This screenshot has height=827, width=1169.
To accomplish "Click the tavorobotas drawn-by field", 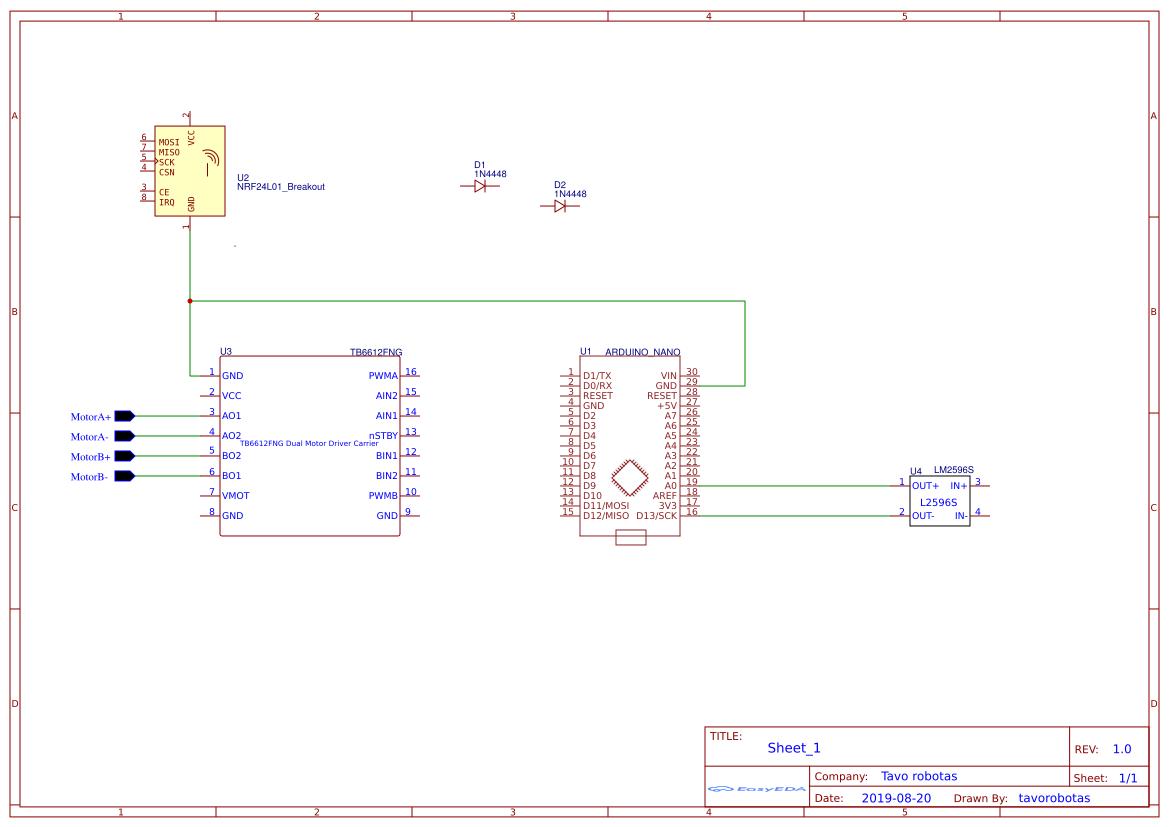I will (x=1054, y=798).
